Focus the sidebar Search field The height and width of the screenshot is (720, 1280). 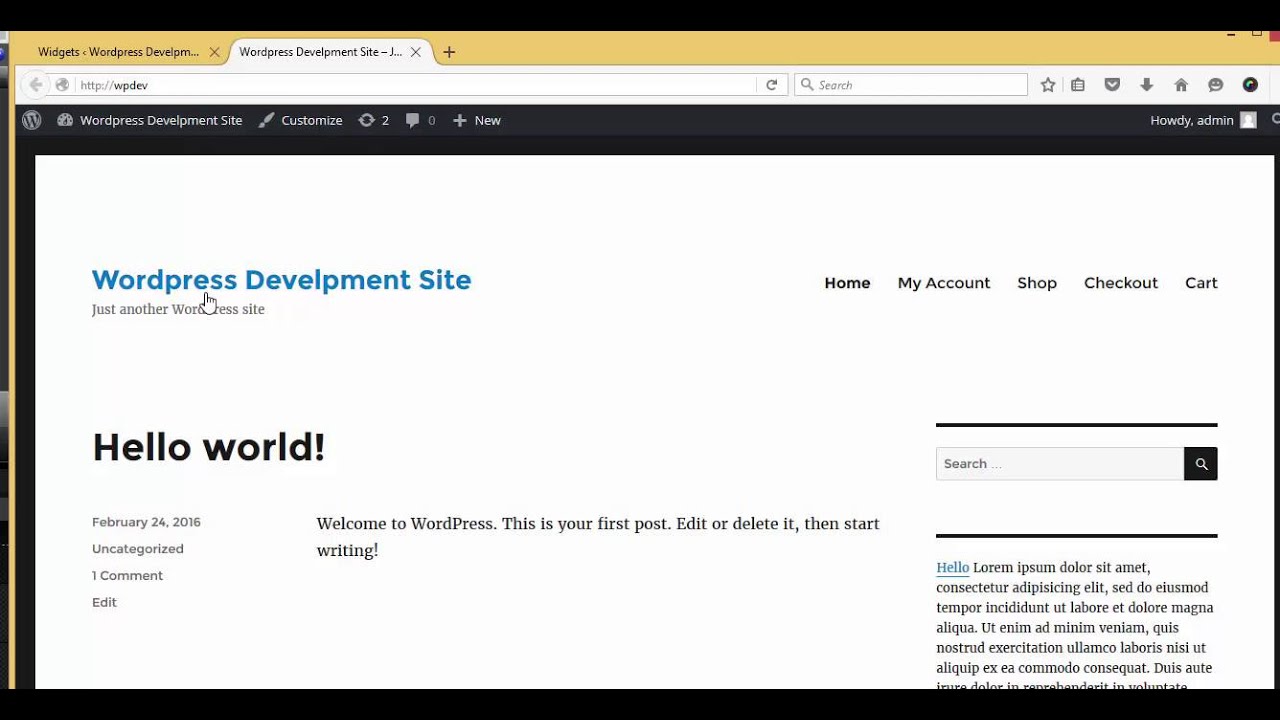click(1060, 464)
